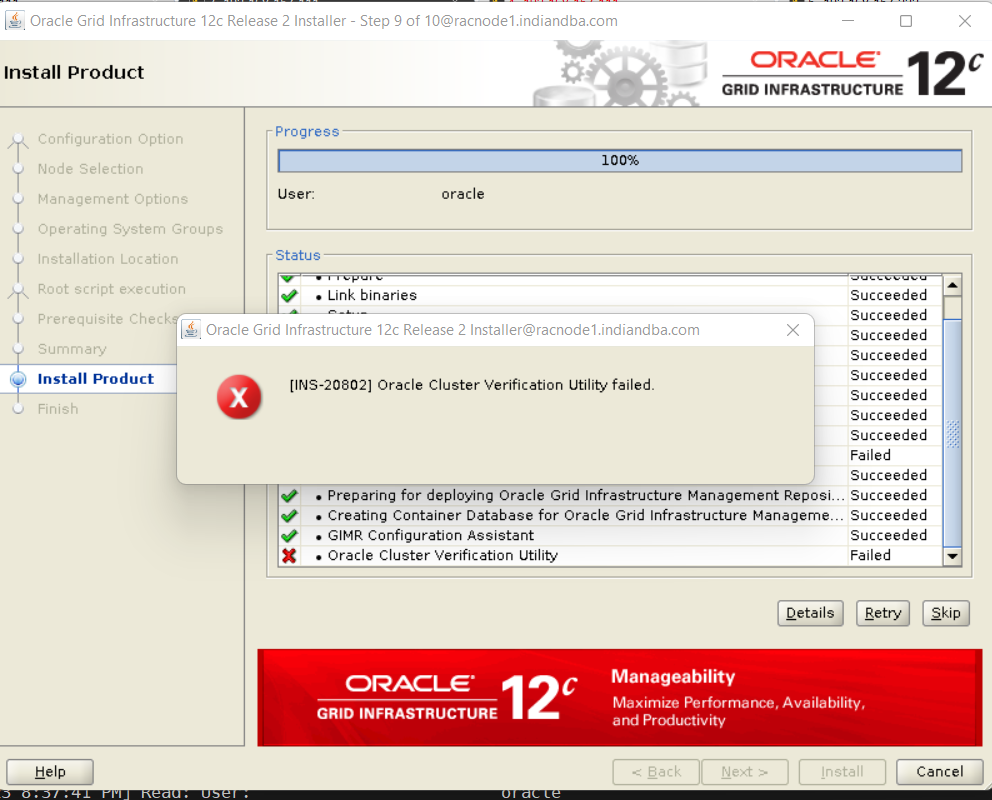Click the 100% progress bar
Viewport: 992px width, 800px height.
[619, 161]
